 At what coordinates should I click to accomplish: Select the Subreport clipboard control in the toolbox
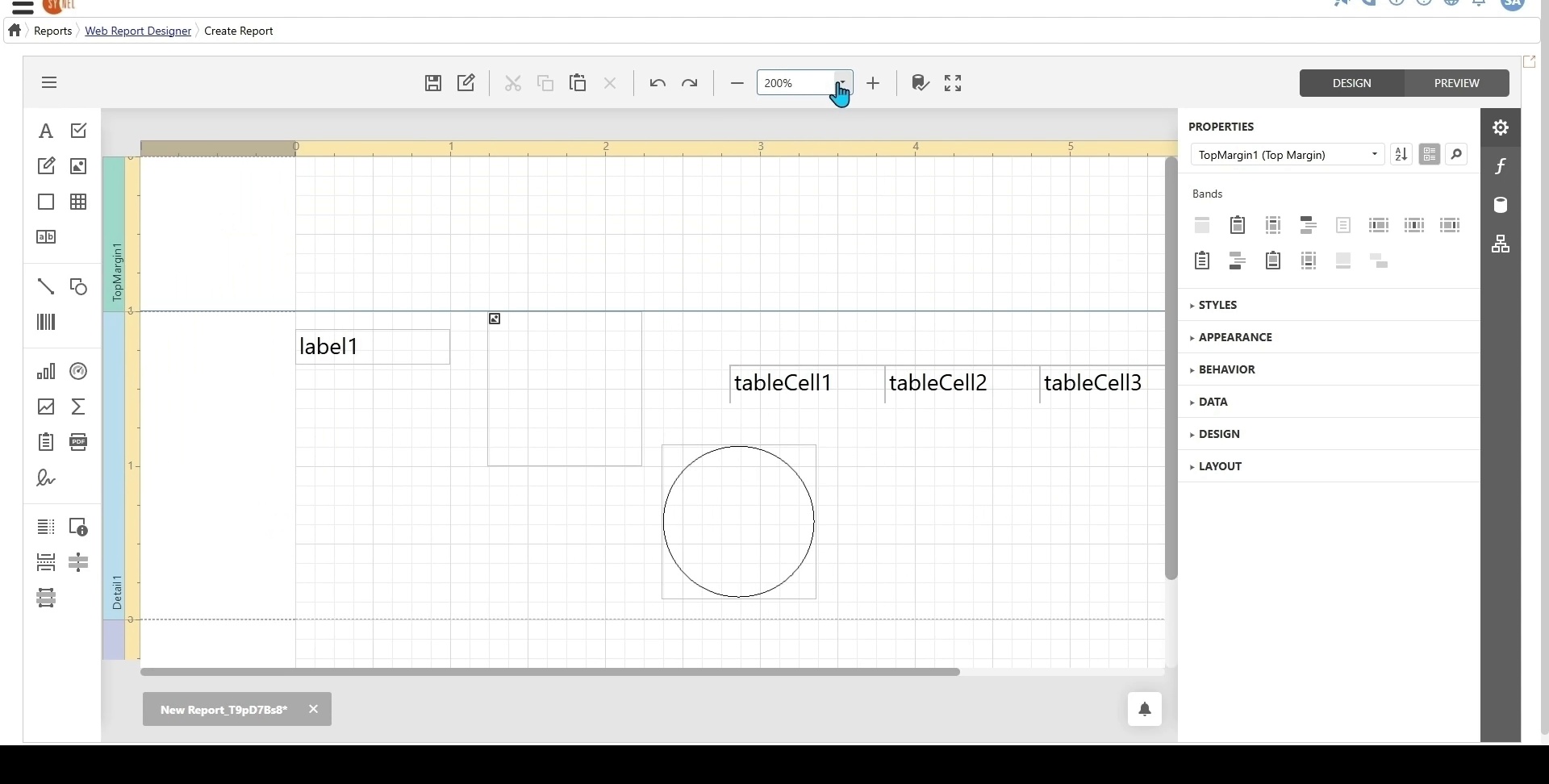[x=46, y=442]
